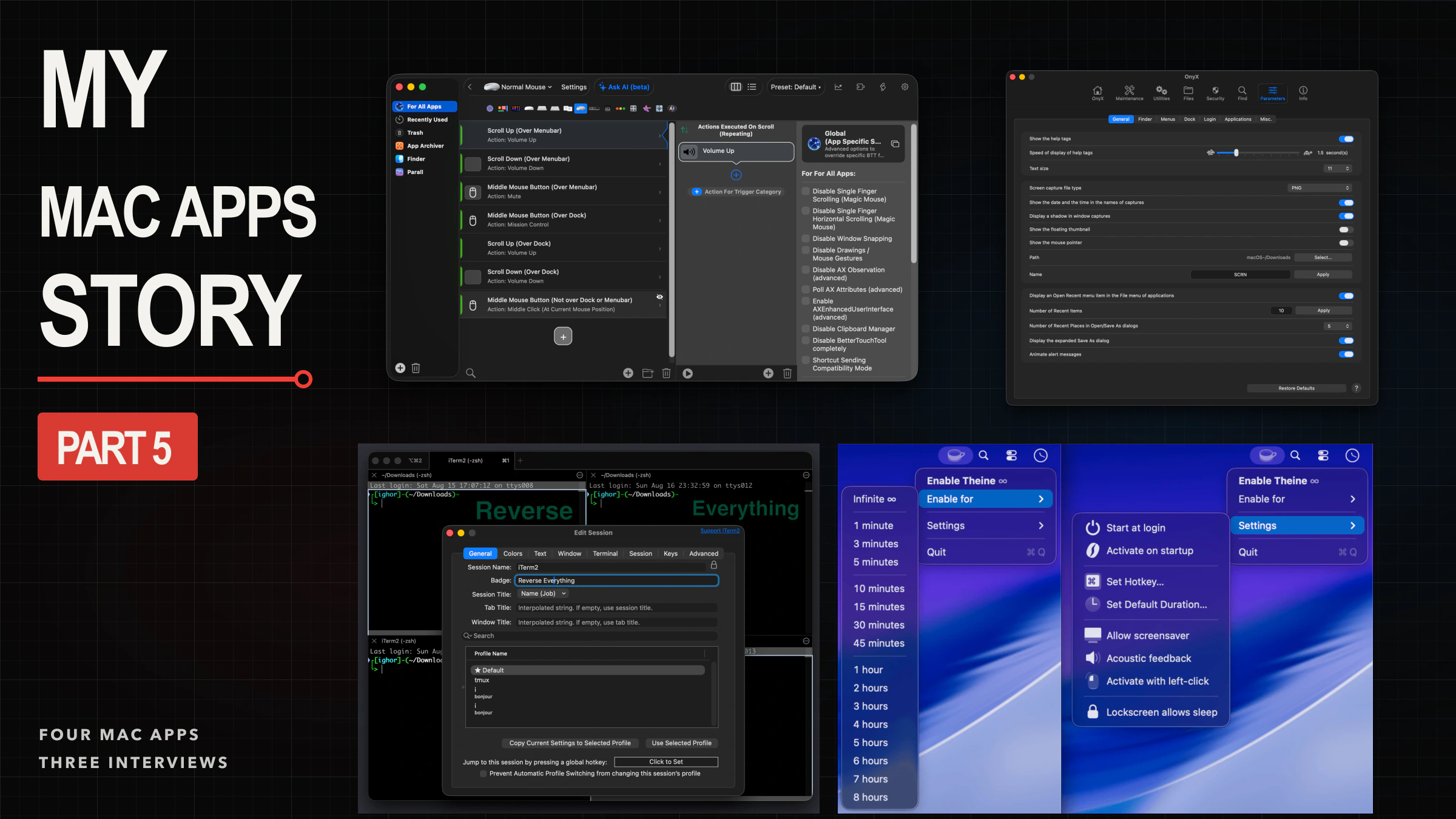Click the Badge text field
1456x819 pixels.
click(x=616, y=581)
